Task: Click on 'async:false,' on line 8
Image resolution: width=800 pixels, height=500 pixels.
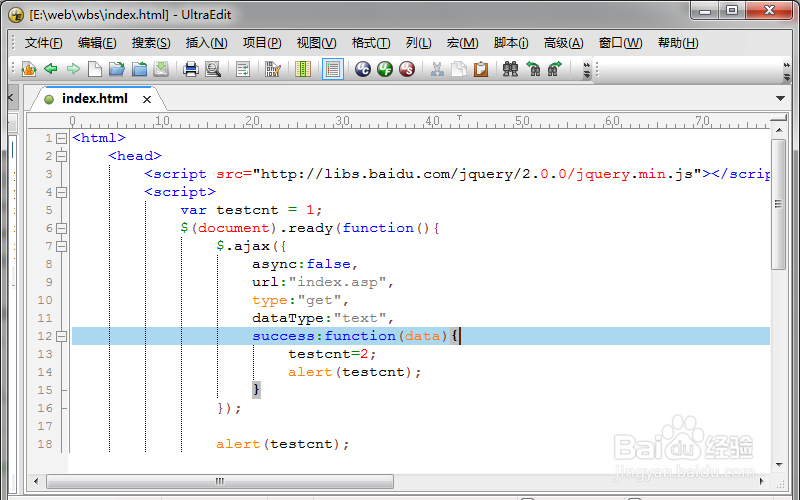Action: pos(305,264)
